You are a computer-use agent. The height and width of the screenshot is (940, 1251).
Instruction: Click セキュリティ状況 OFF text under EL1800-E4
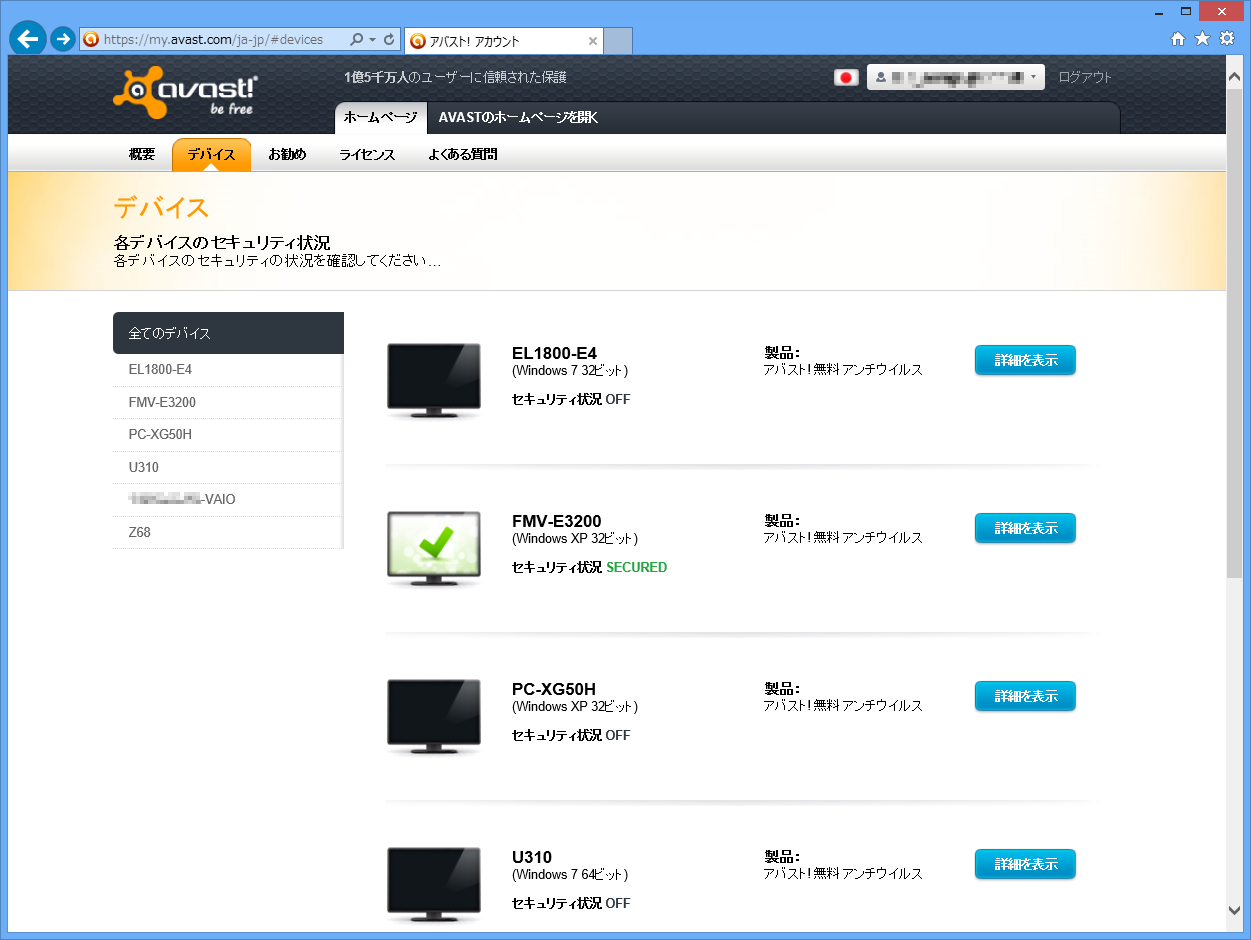pos(571,399)
